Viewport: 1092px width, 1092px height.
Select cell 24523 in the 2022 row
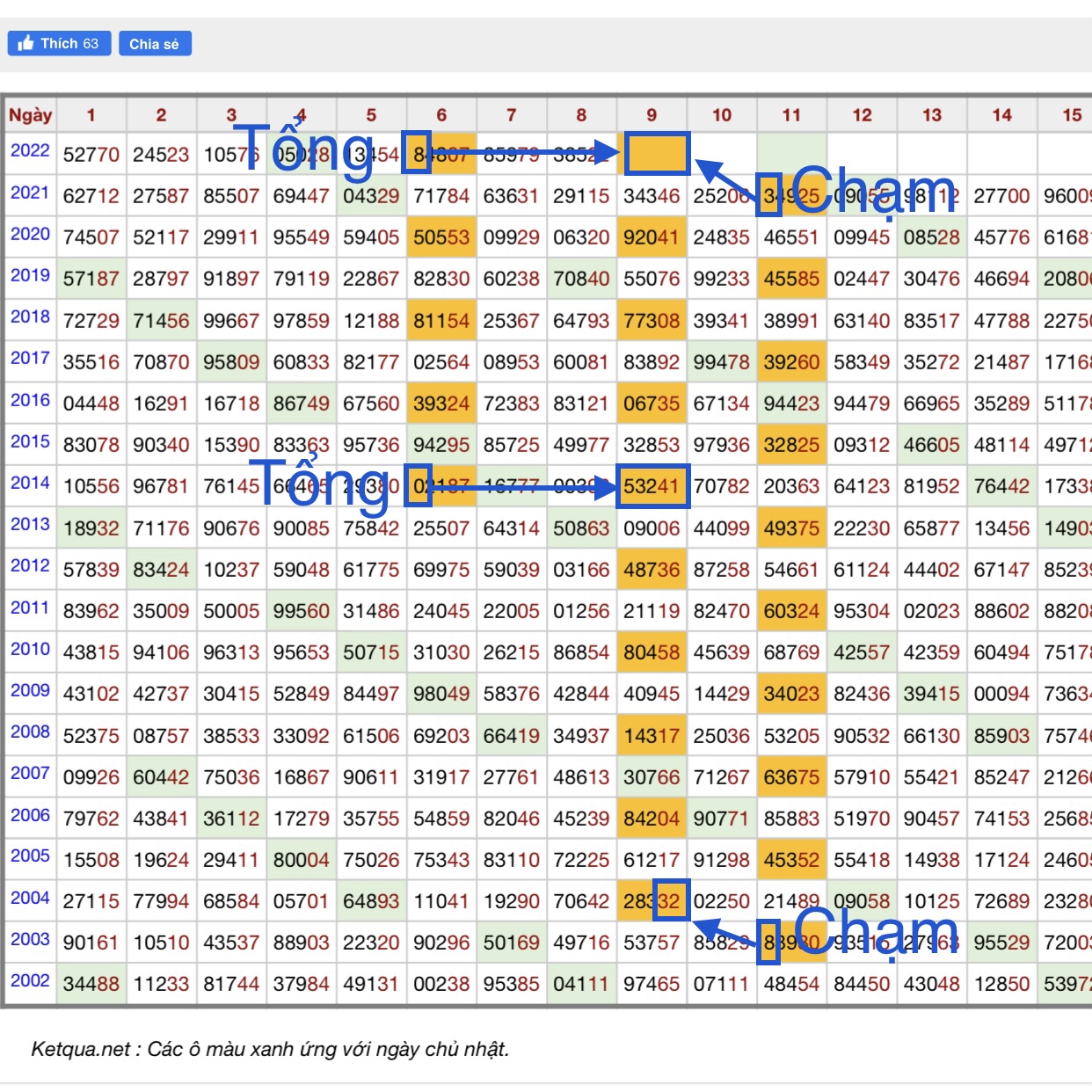tap(161, 155)
